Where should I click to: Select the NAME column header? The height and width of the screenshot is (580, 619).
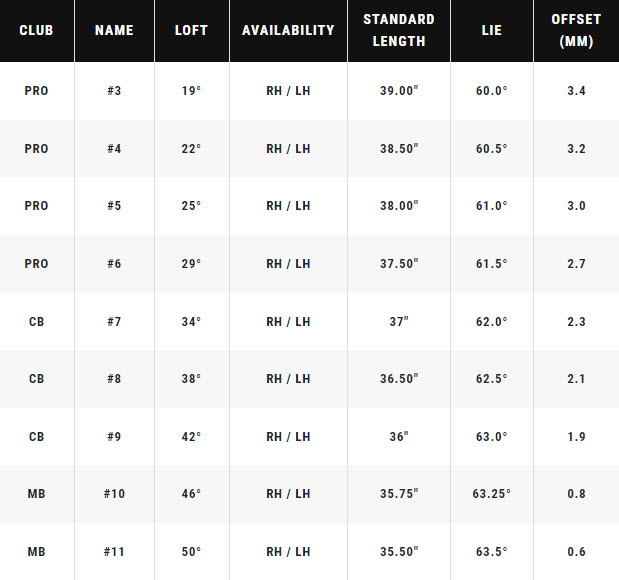(x=114, y=30)
